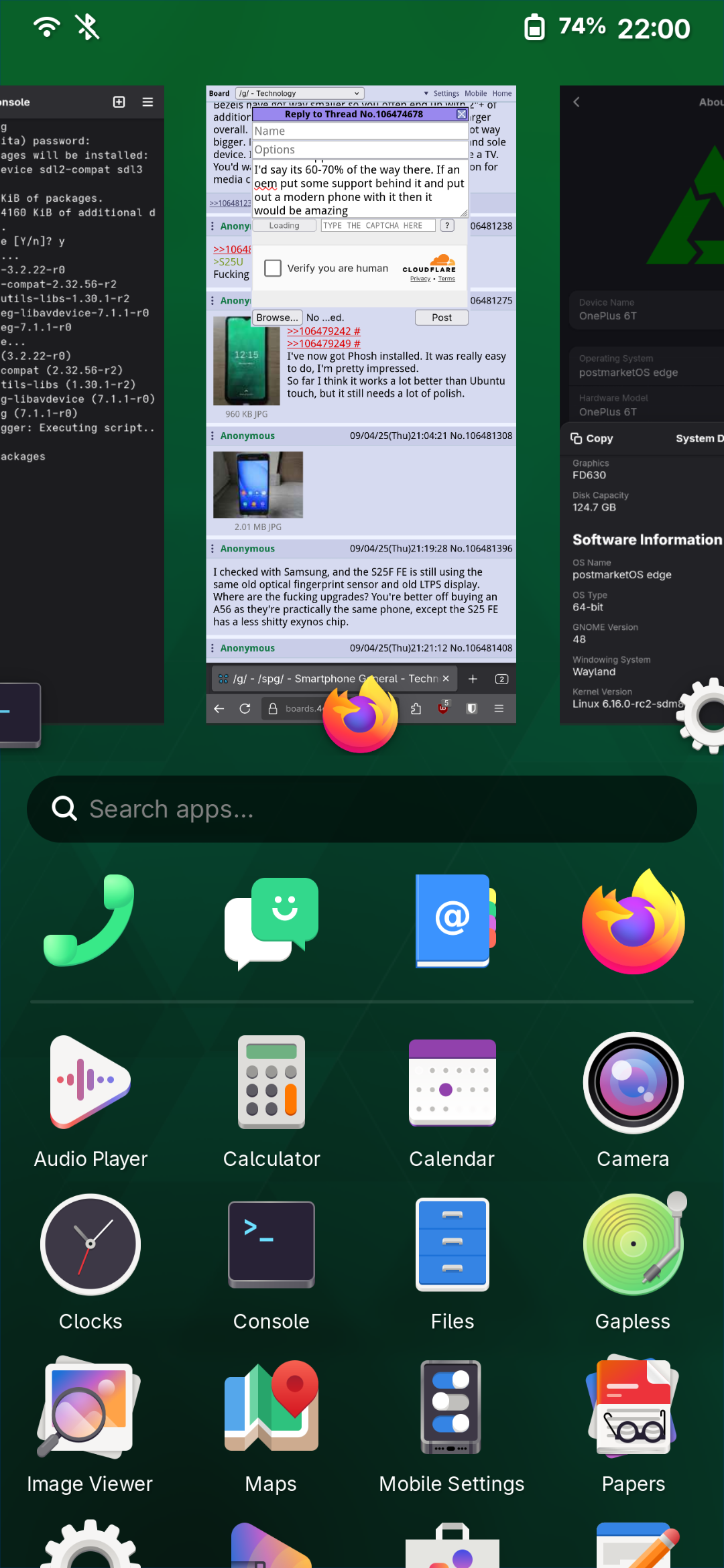
Task: Open Mobile Settings app
Action: 452,1427
